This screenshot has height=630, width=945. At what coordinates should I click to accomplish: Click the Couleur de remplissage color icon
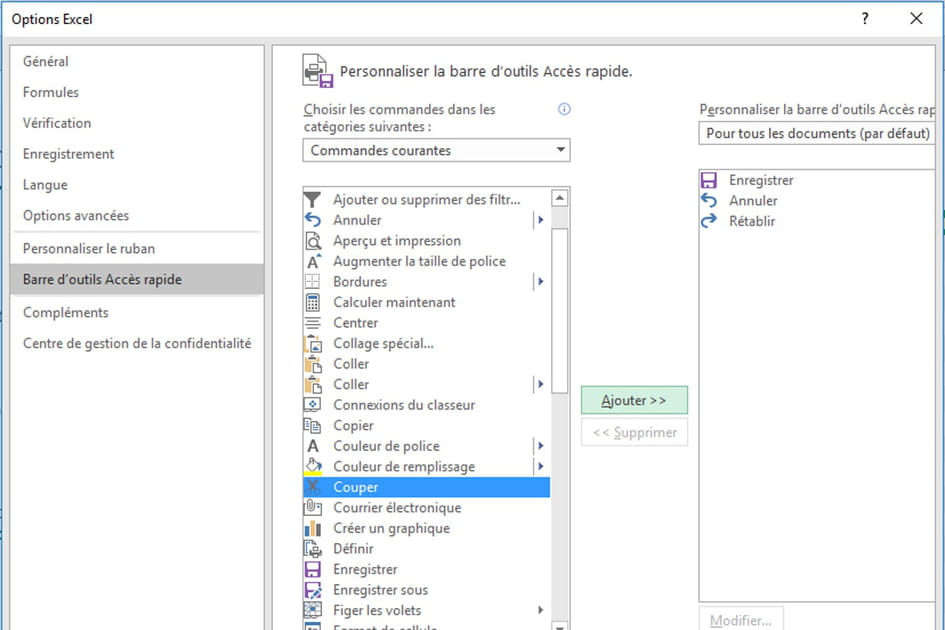312,466
